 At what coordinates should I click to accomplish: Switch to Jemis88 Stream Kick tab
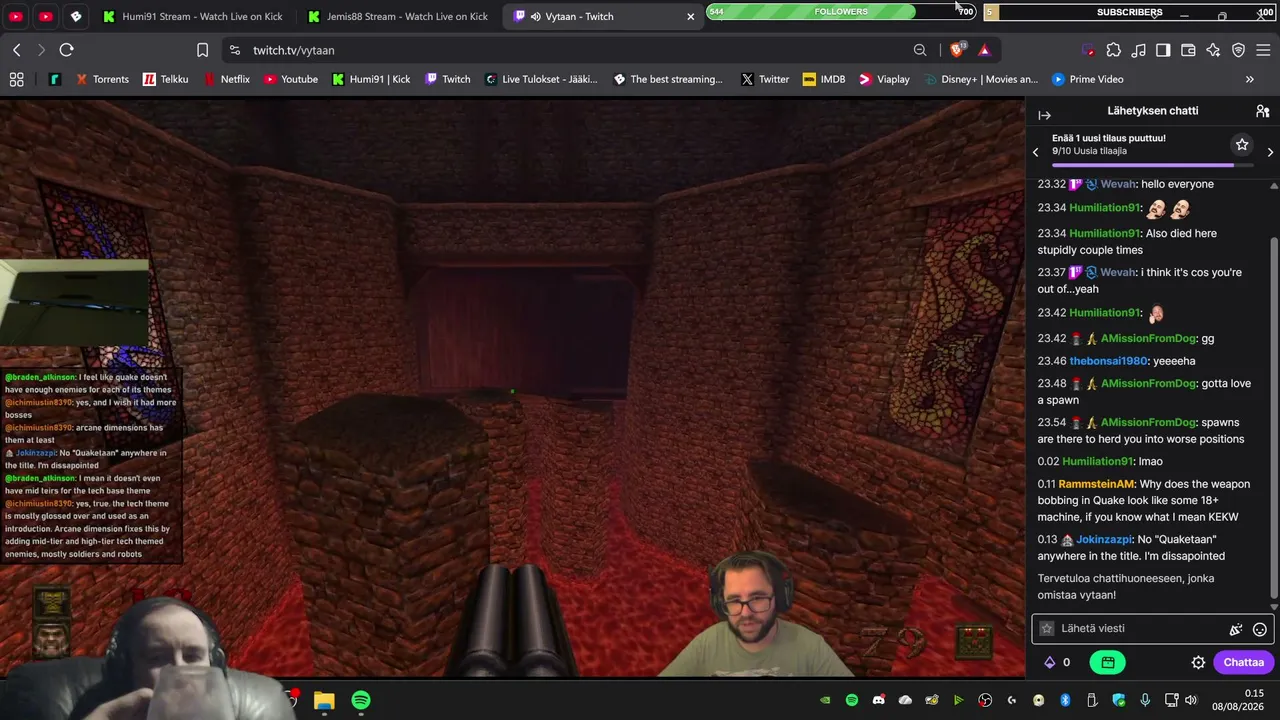point(398,16)
